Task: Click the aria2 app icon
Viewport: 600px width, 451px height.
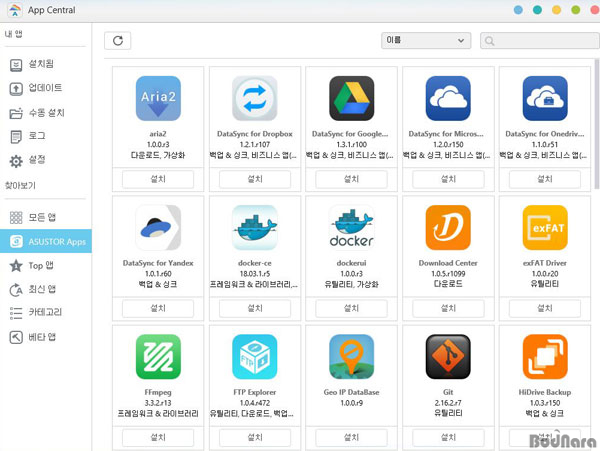Action: (158, 98)
